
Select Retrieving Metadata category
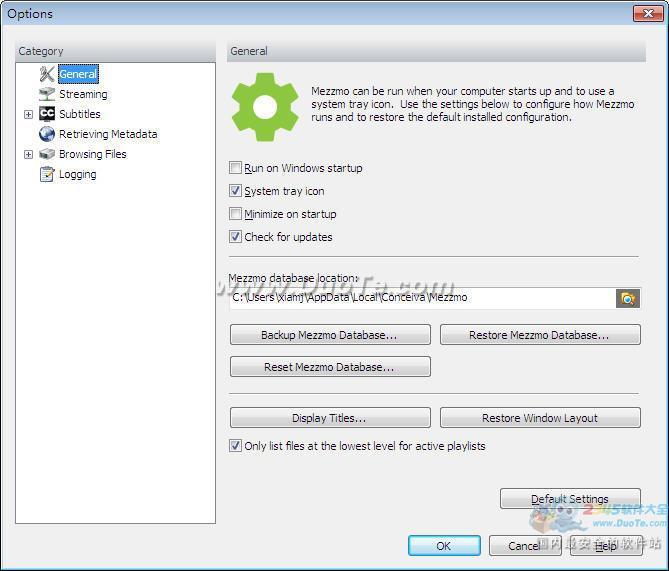click(108, 134)
